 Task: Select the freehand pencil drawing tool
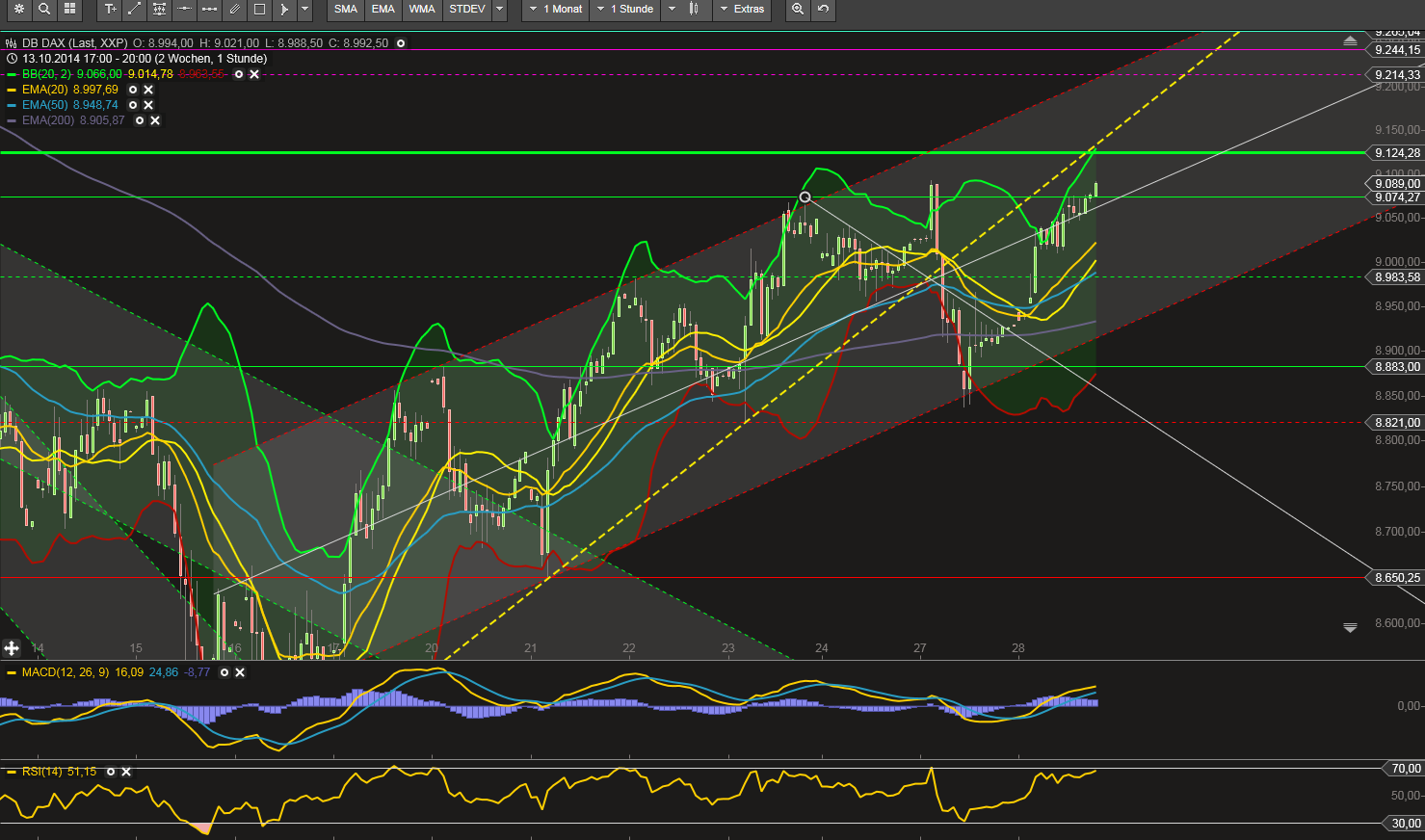(235, 9)
